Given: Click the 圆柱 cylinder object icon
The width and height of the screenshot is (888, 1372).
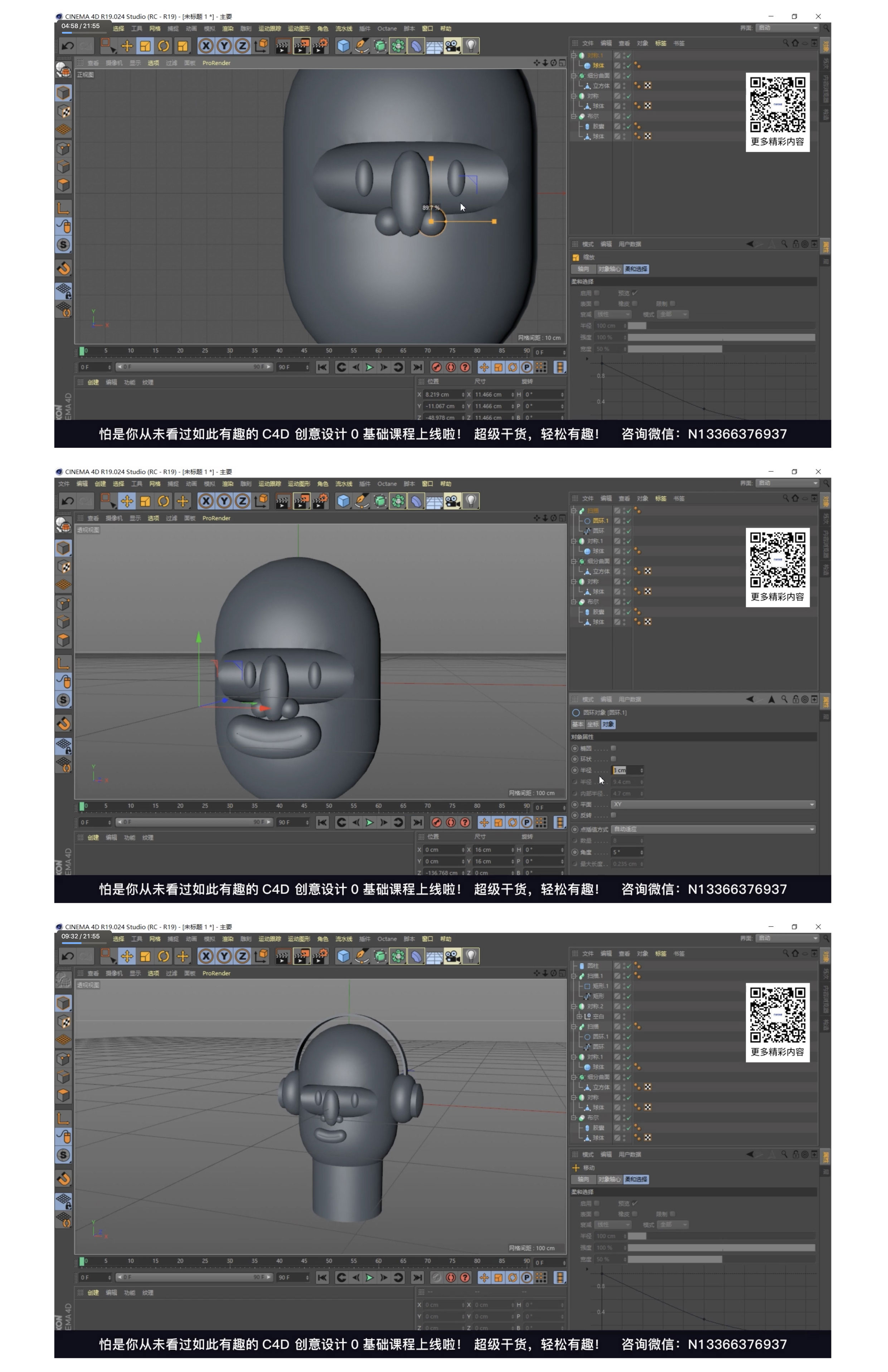Looking at the screenshot, I should pyautogui.click(x=581, y=966).
